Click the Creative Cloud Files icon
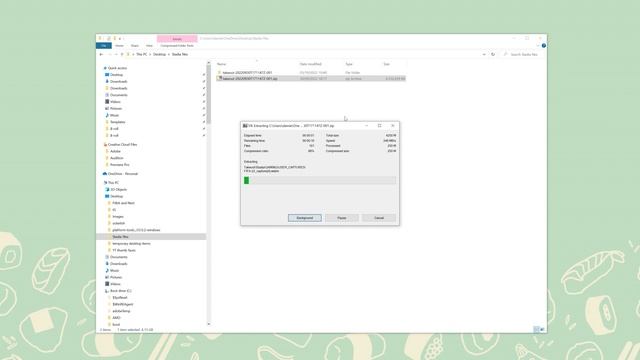Screen dimensions: 640x360 105,144
